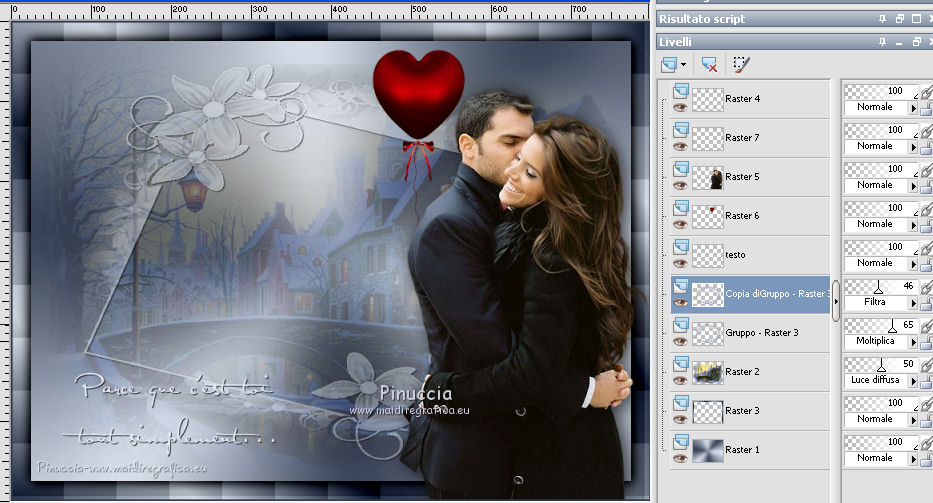Hide the Gruppo - Raster 3 layer

click(x=680, y=342)
